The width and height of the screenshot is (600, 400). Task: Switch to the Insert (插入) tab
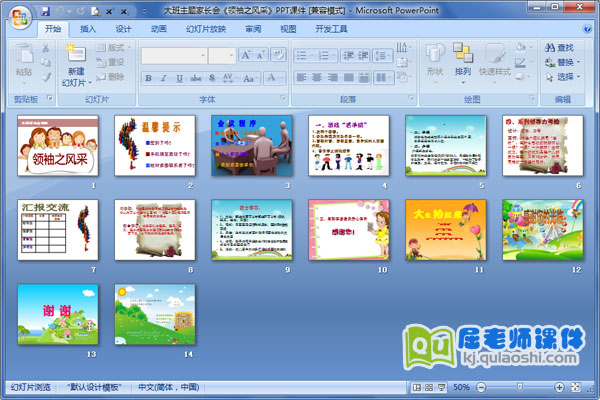tap(89, 30)
